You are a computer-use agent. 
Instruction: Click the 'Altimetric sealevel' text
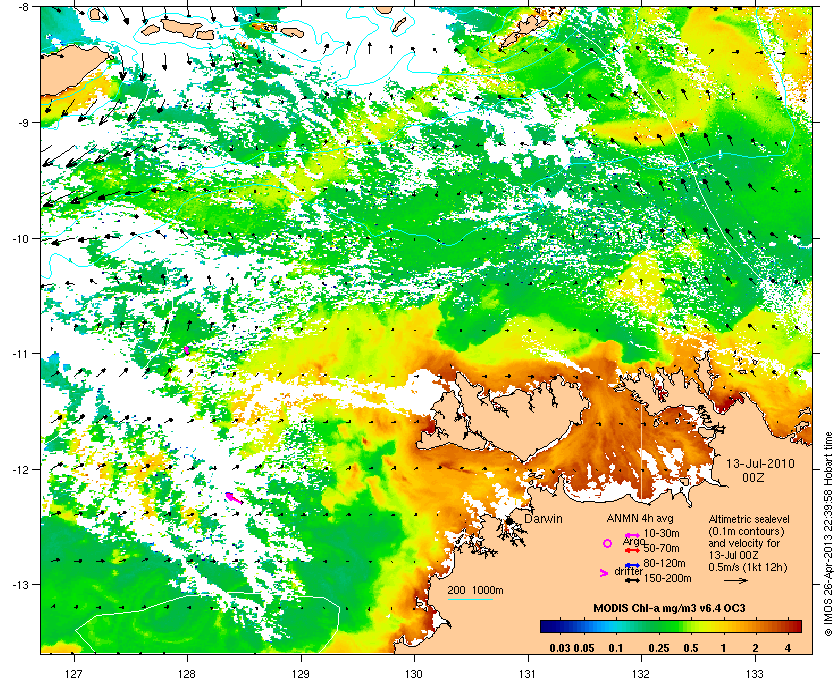(749, 519)
